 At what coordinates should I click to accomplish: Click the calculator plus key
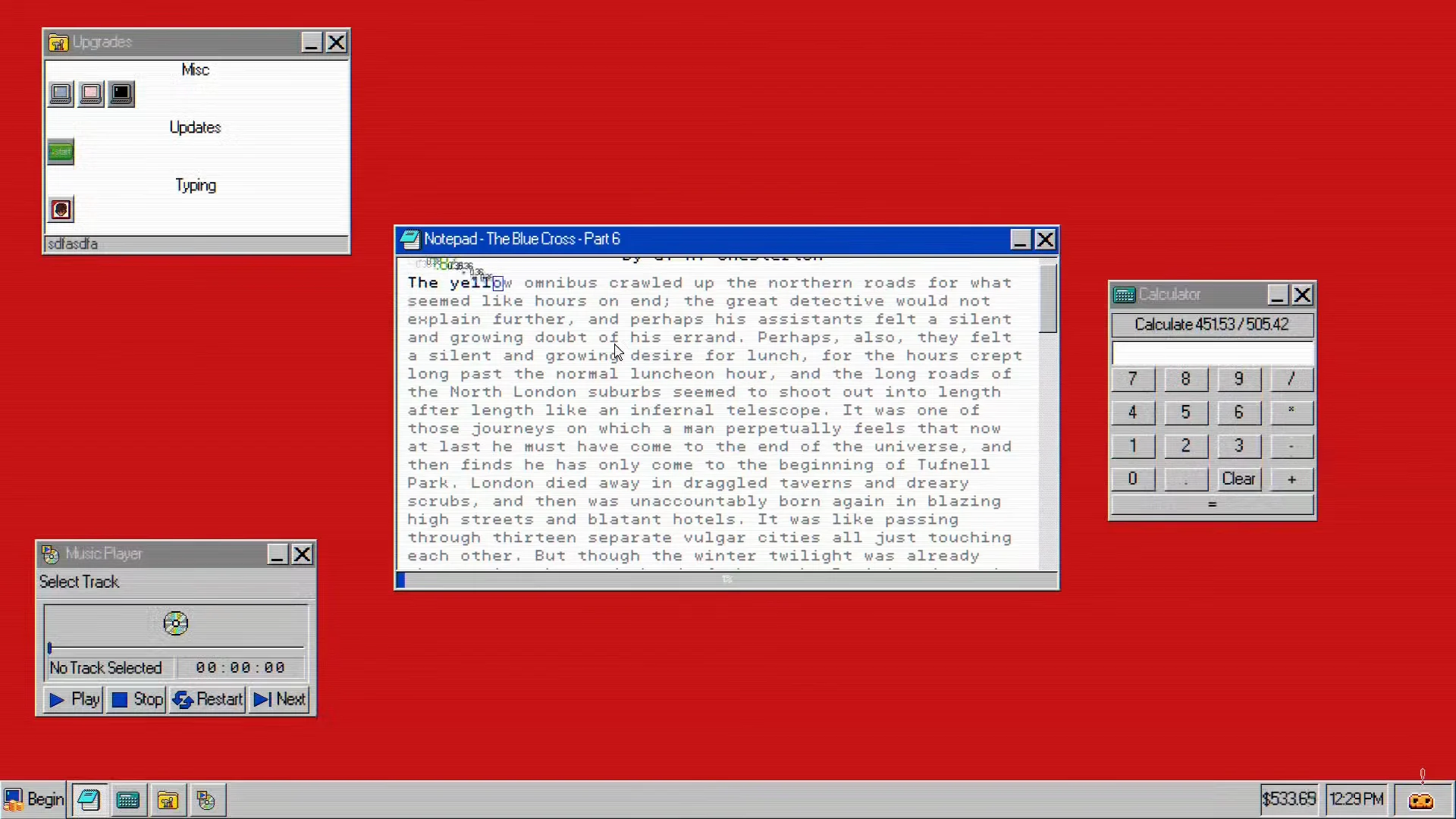coord(1291,479)
